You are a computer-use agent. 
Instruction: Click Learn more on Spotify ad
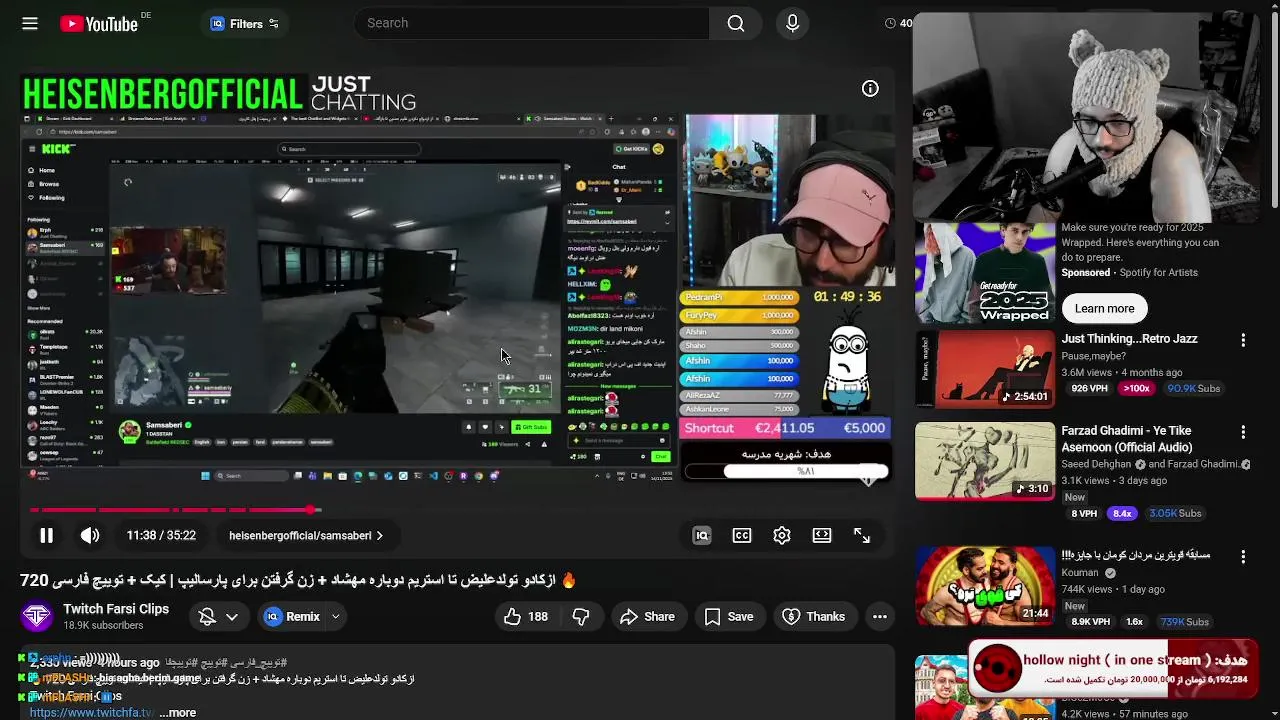pos(1104,308)
